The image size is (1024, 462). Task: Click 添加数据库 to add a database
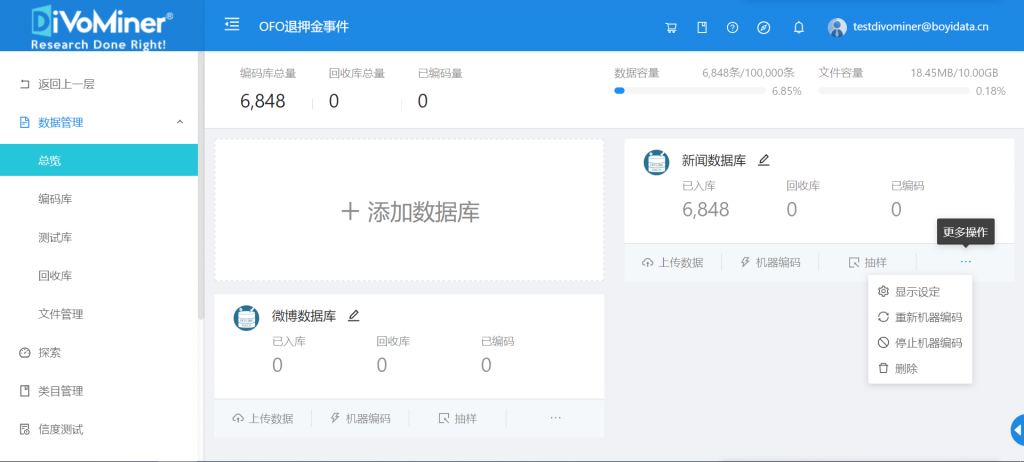[x=409, y=210]
